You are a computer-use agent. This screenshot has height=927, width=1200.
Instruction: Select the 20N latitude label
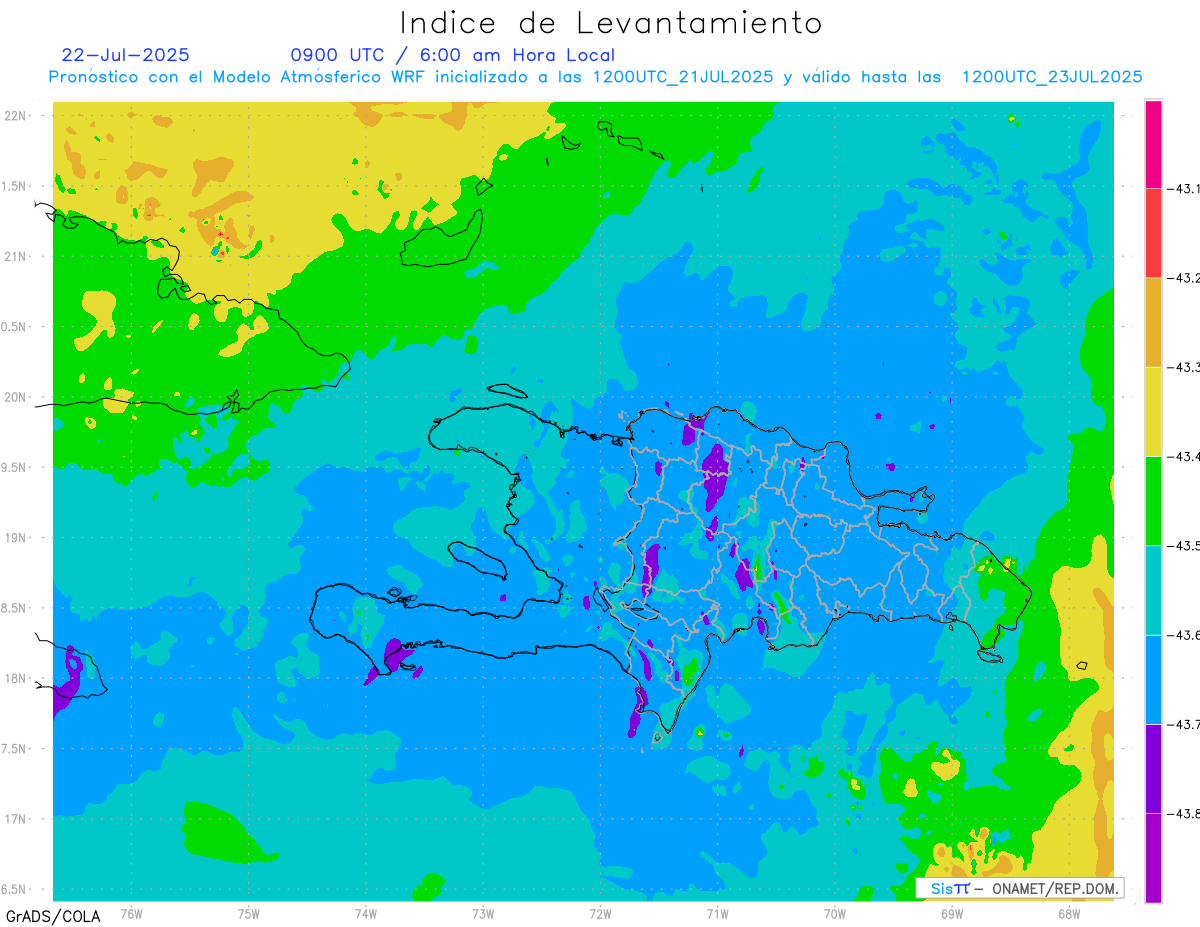click(x=17, y=397)
